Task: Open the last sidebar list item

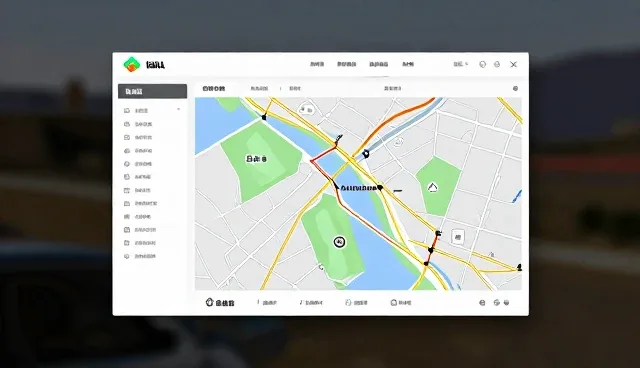Action: 140,256
